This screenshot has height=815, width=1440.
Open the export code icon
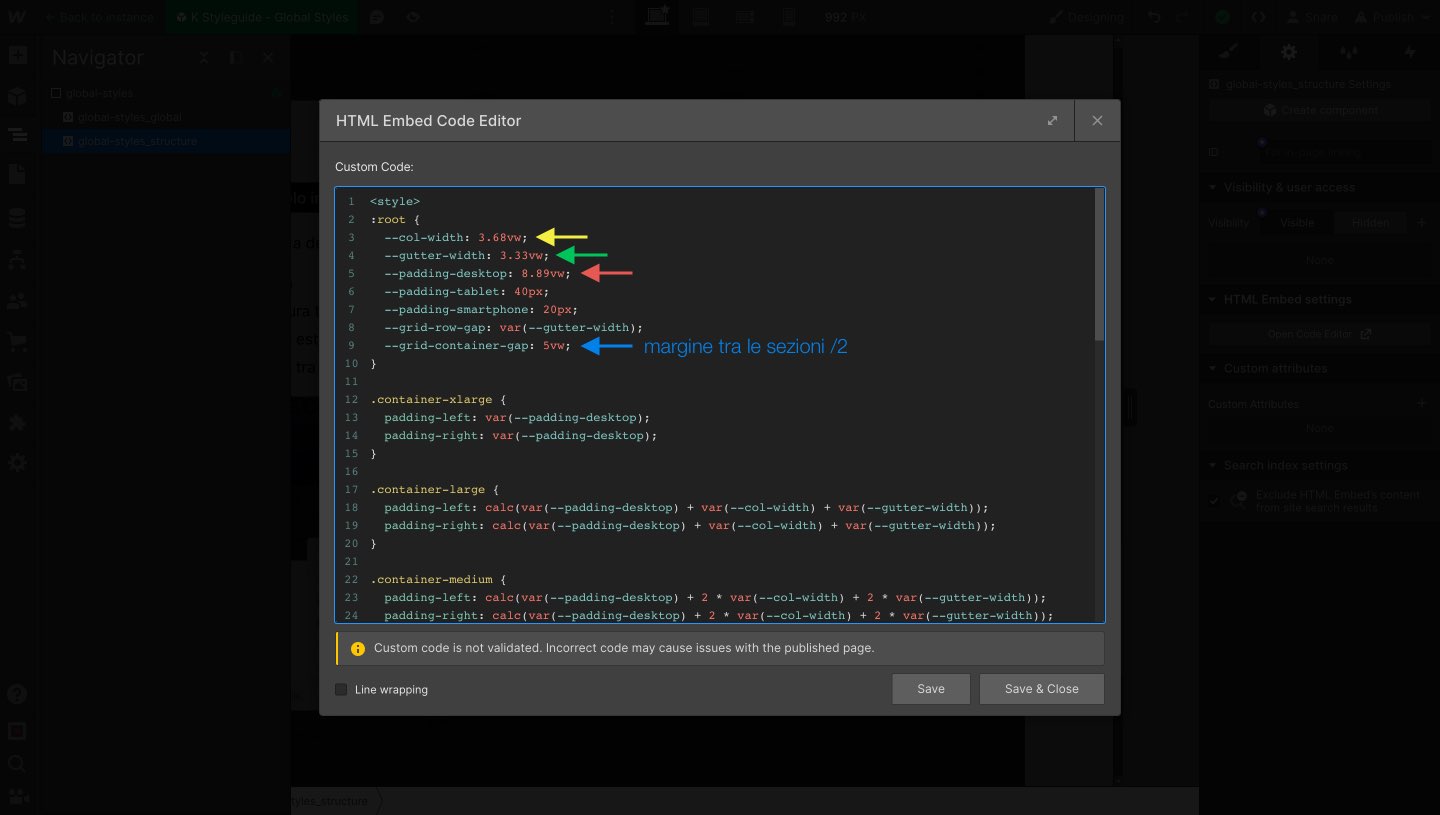tap(1258, 17)
